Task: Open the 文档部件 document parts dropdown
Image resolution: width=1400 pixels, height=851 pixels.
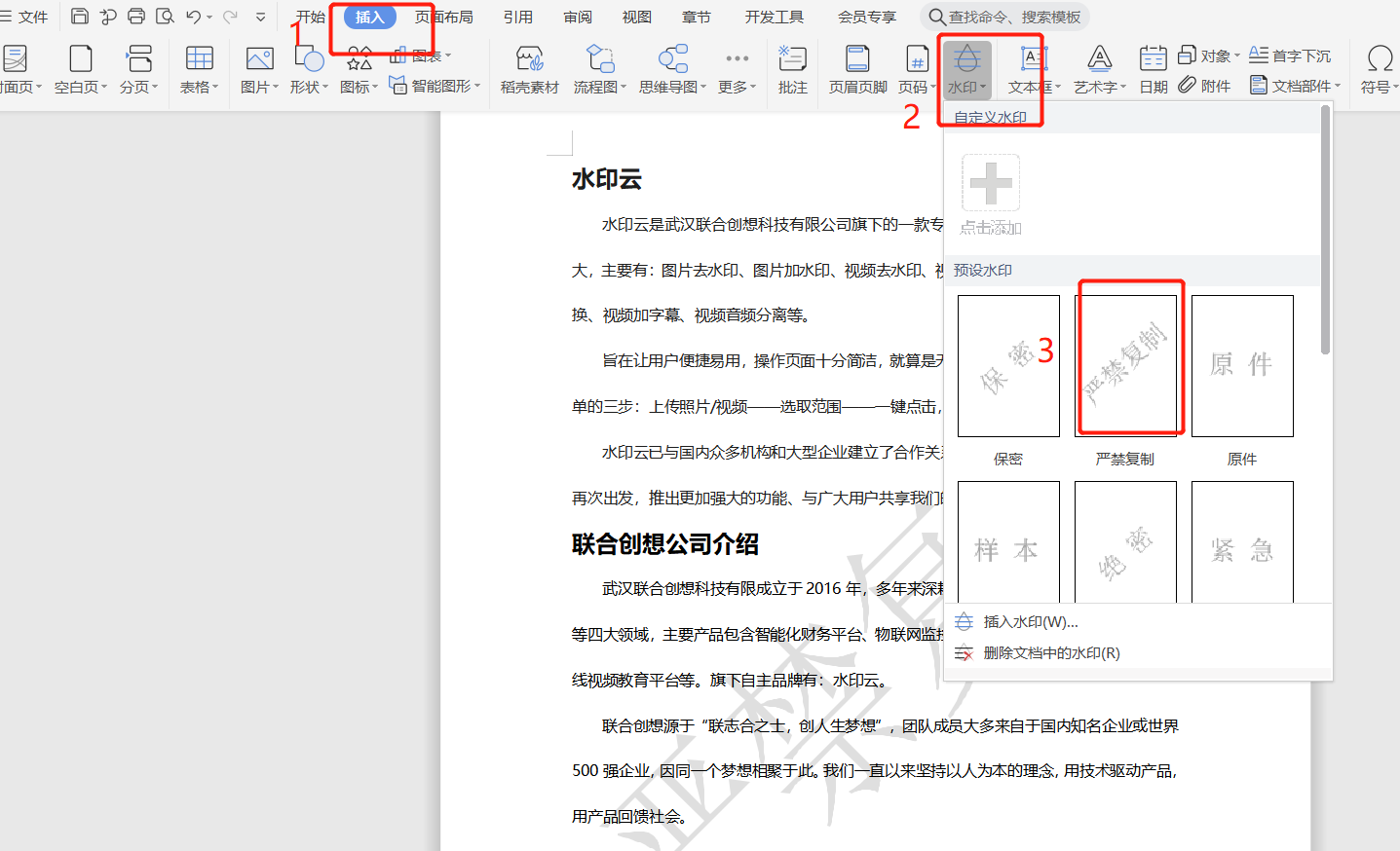Action: (1296, 86)
